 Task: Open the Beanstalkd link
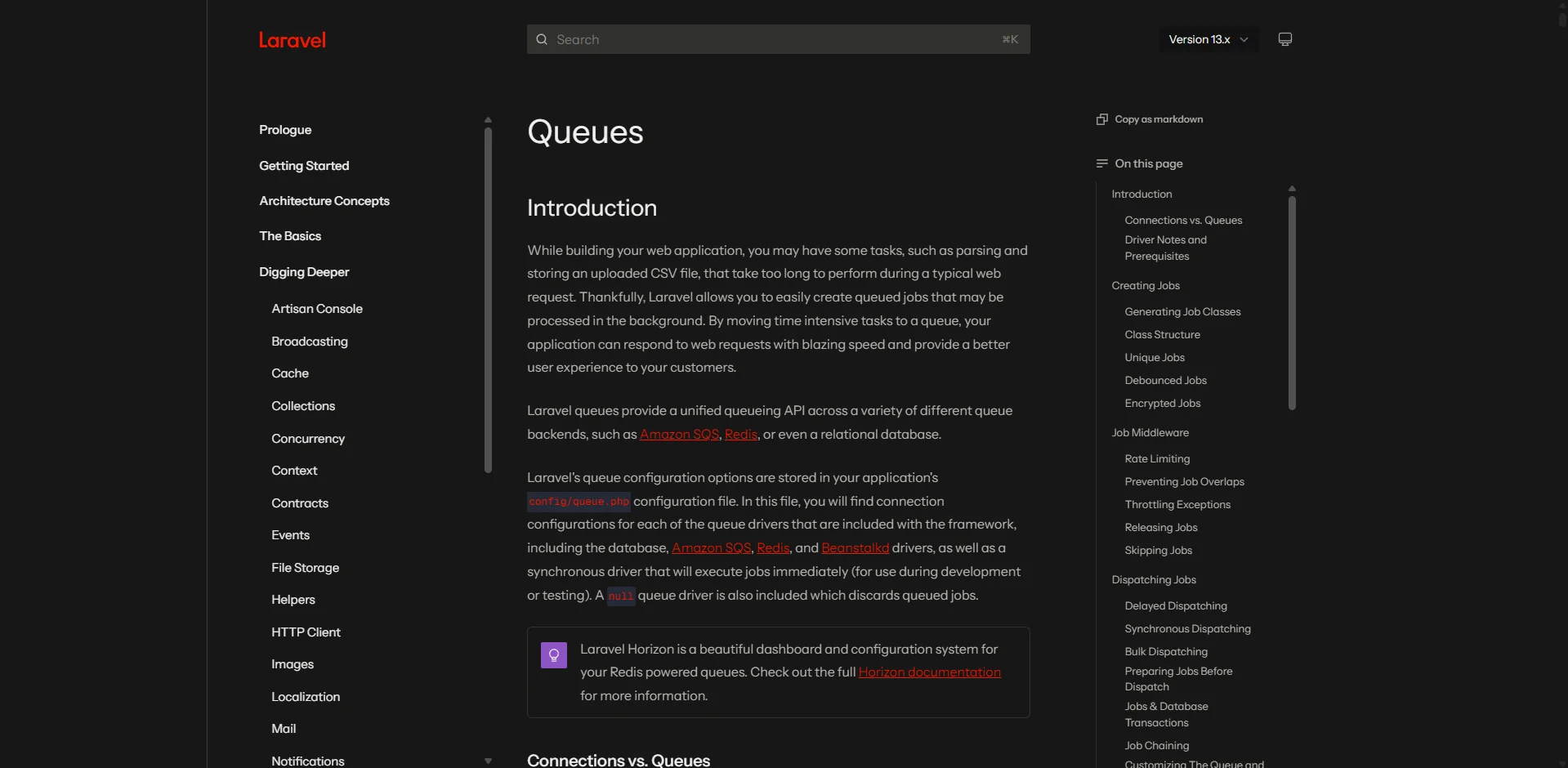(x=855, y=548)
